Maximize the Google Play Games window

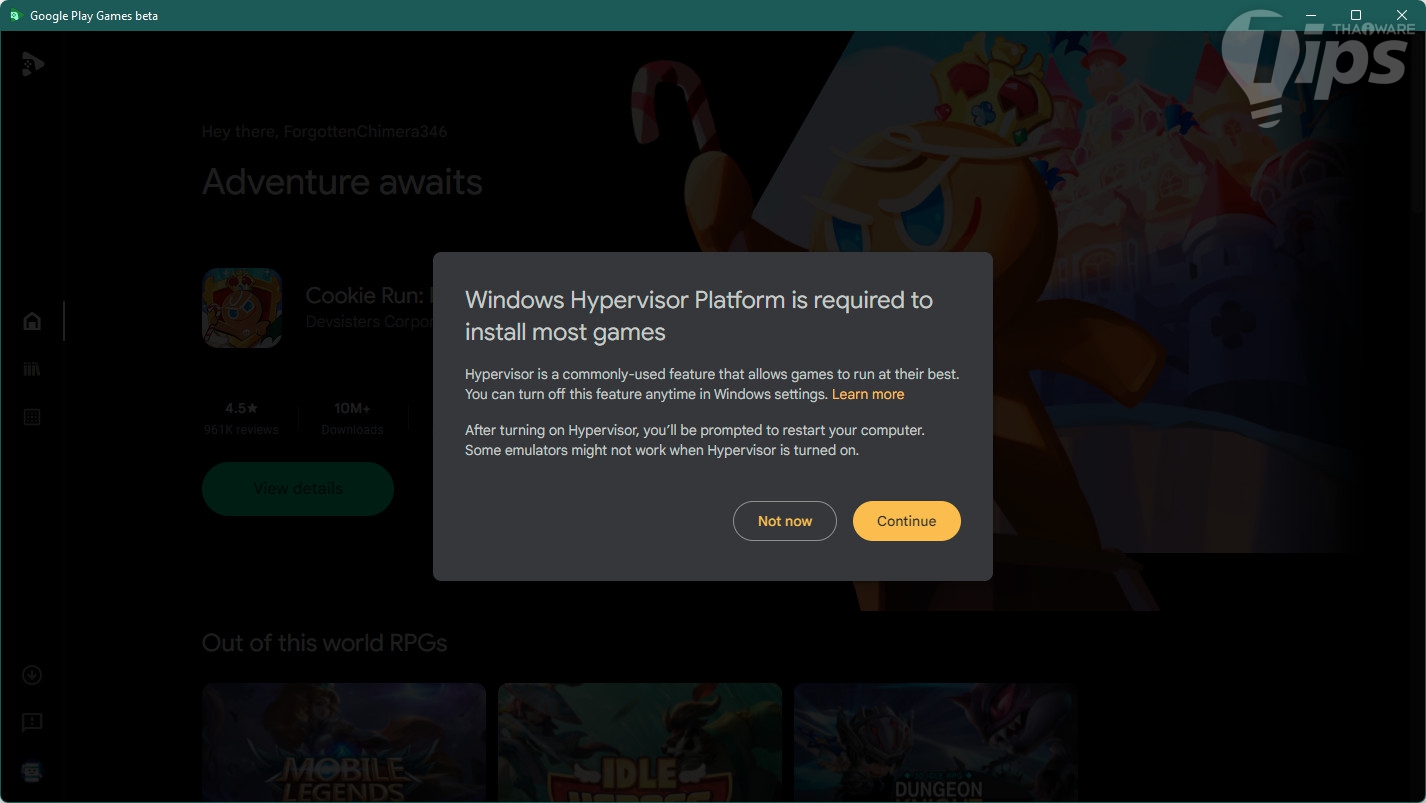tap(1356, 15)
